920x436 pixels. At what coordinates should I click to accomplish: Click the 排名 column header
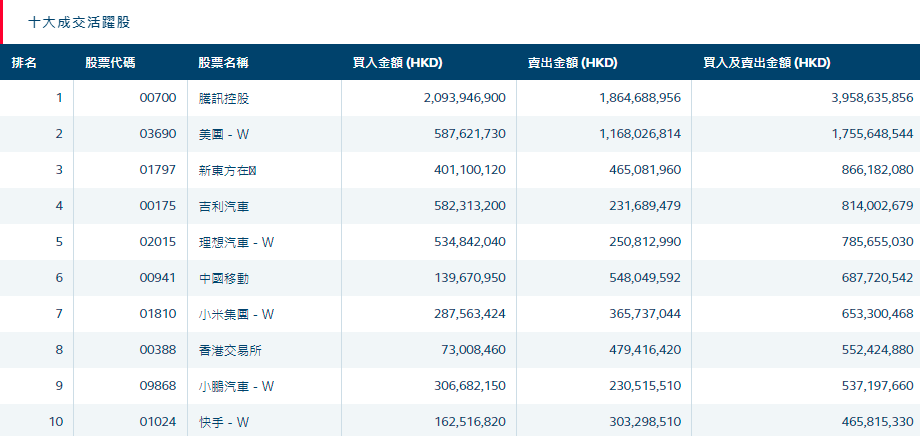(x=24, y=63)
